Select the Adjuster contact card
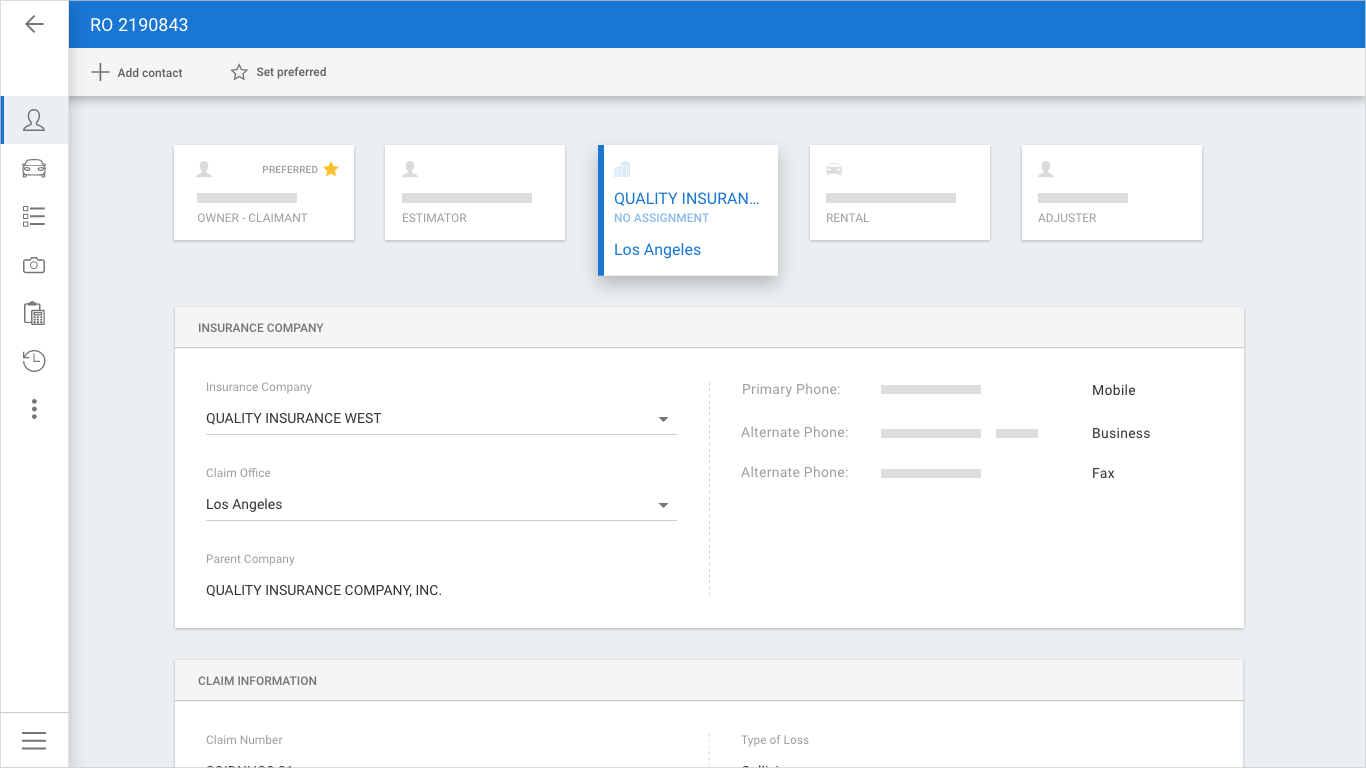Screen dimensions: 1366x768 coord(1112,193)
